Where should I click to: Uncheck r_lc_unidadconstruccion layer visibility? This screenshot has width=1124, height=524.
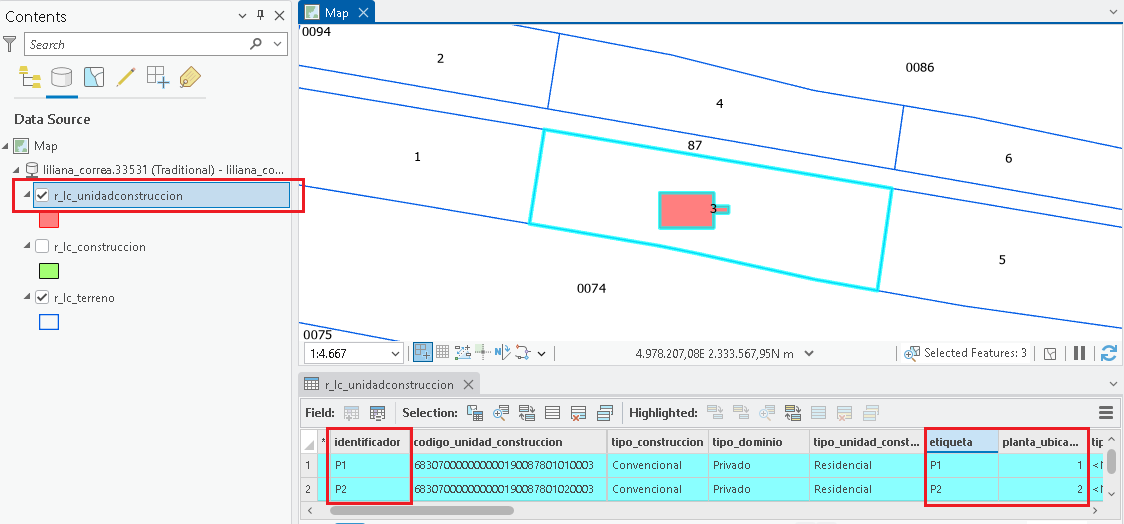pos(42,196)
